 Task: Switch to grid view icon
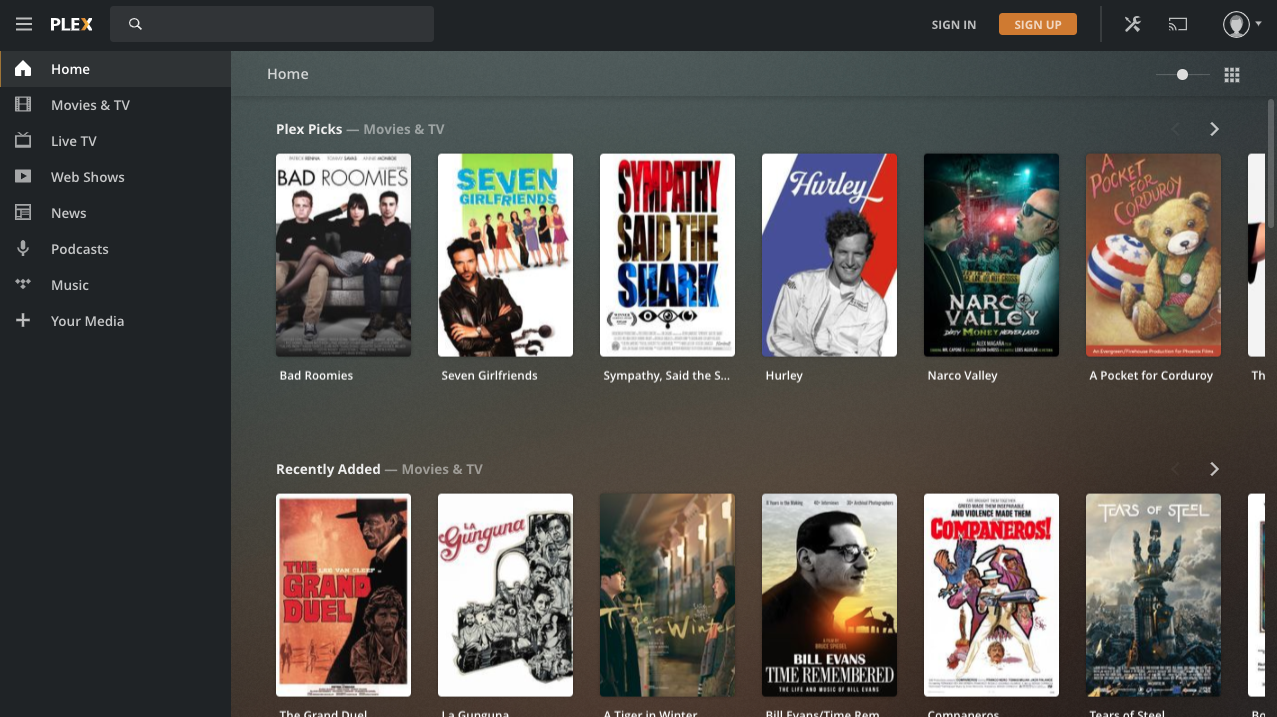tap(1232, 75)
